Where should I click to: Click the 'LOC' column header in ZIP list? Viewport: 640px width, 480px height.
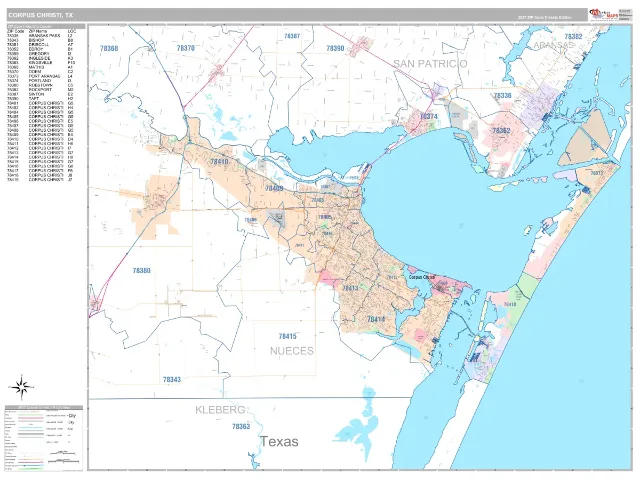[x=72, y=31]
